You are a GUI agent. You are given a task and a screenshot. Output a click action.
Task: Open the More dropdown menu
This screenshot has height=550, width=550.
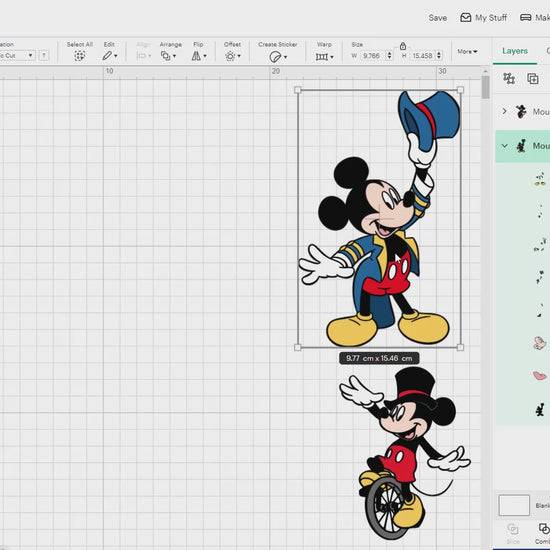[467, 52]
